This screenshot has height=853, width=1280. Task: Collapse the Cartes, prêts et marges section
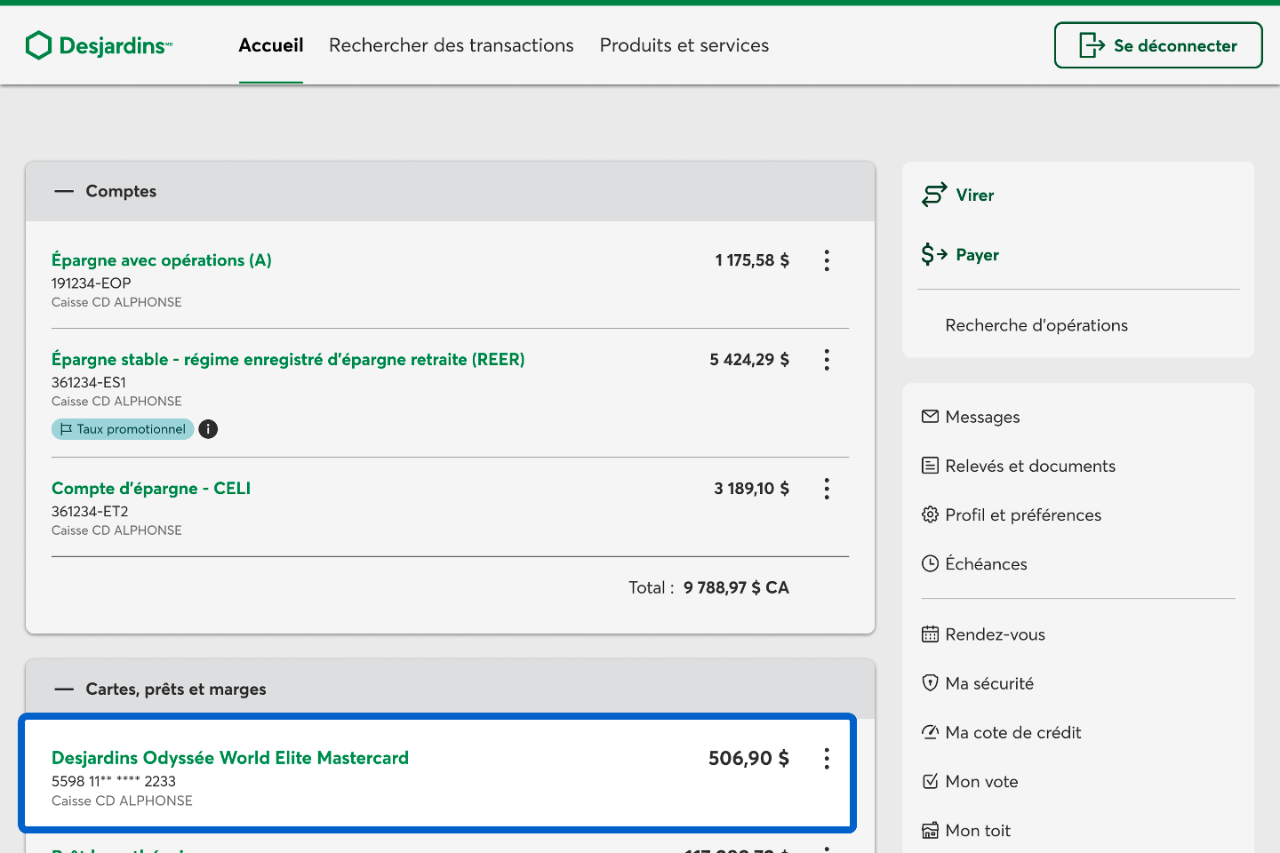click(64, 689)
